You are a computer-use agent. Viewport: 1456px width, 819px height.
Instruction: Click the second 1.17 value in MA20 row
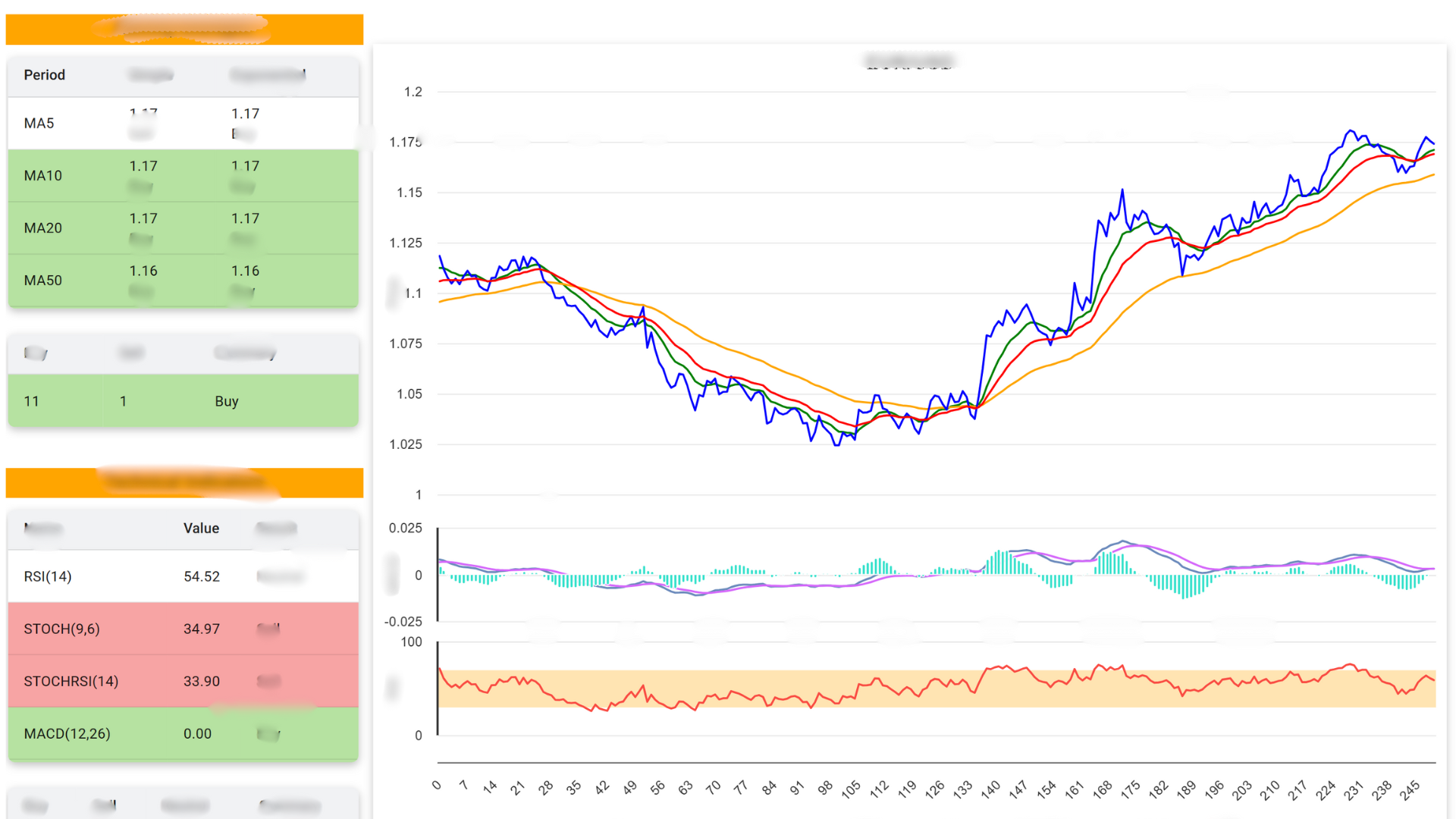[245, 218]
